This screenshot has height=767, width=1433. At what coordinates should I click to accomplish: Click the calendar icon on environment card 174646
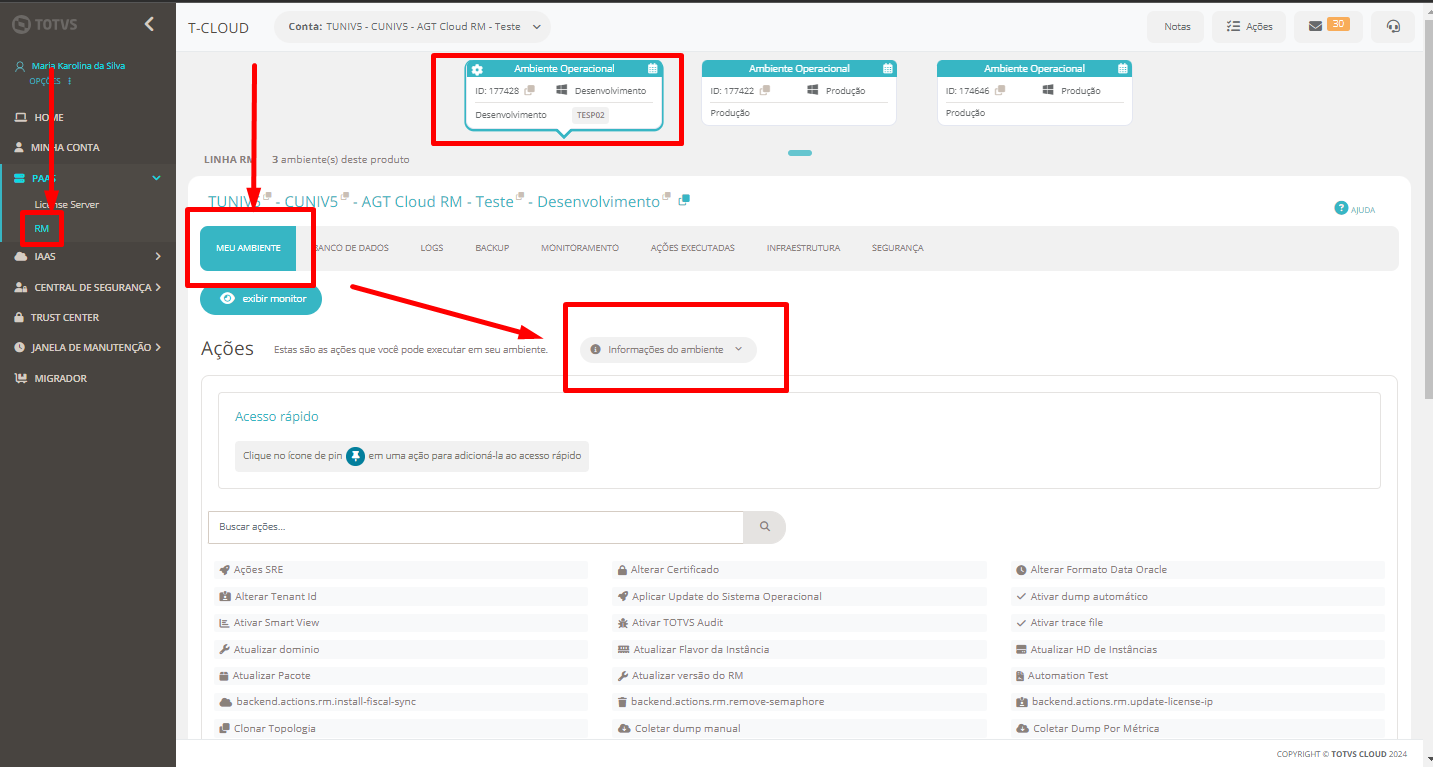click(1122, 69)
